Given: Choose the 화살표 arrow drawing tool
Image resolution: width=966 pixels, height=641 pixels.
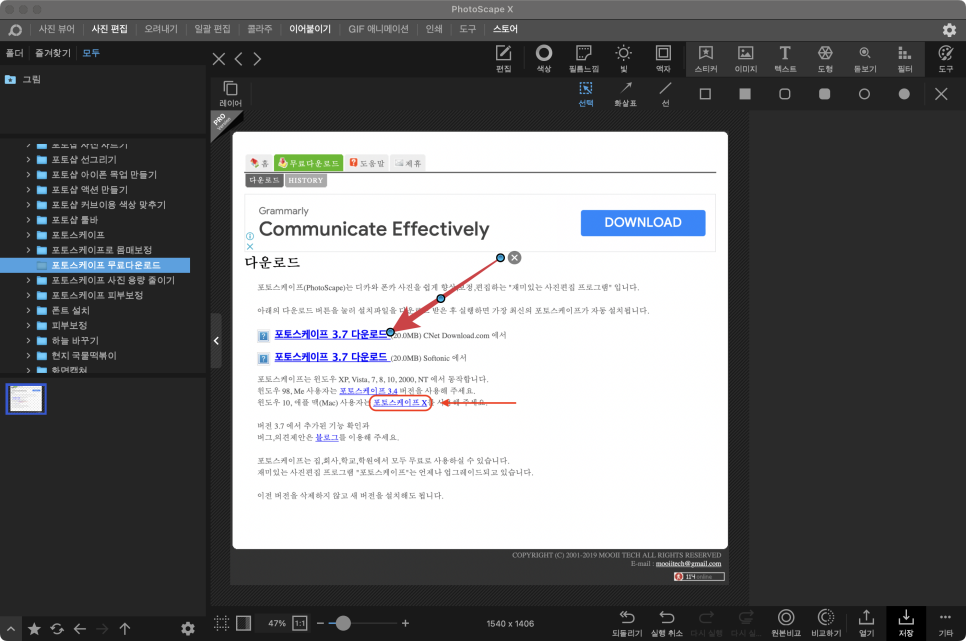Looking at the screenshot, I should click(x=625, y=94).
